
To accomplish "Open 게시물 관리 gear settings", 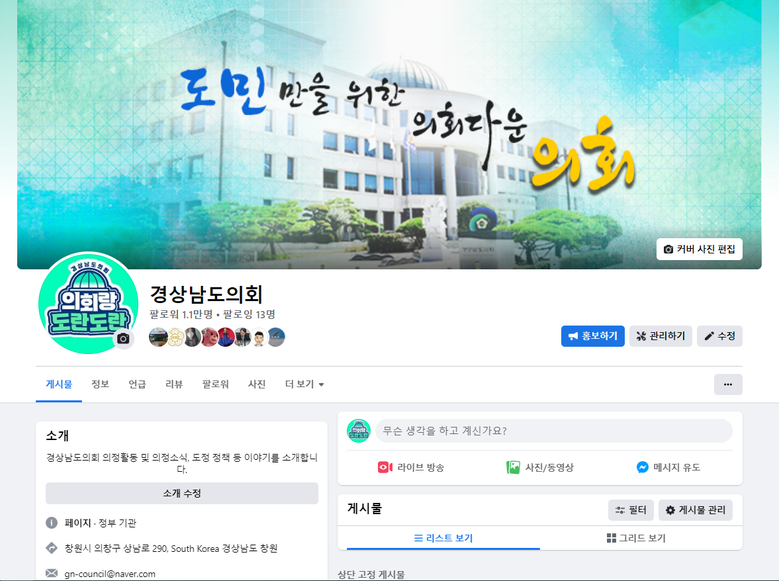I will (x=696, y=510).
